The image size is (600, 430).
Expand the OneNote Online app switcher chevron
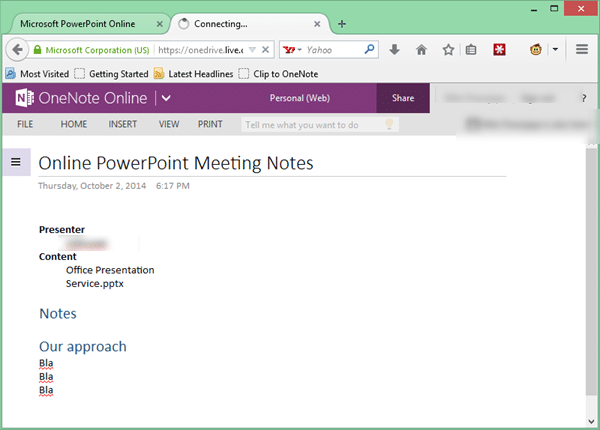point(165,98)
